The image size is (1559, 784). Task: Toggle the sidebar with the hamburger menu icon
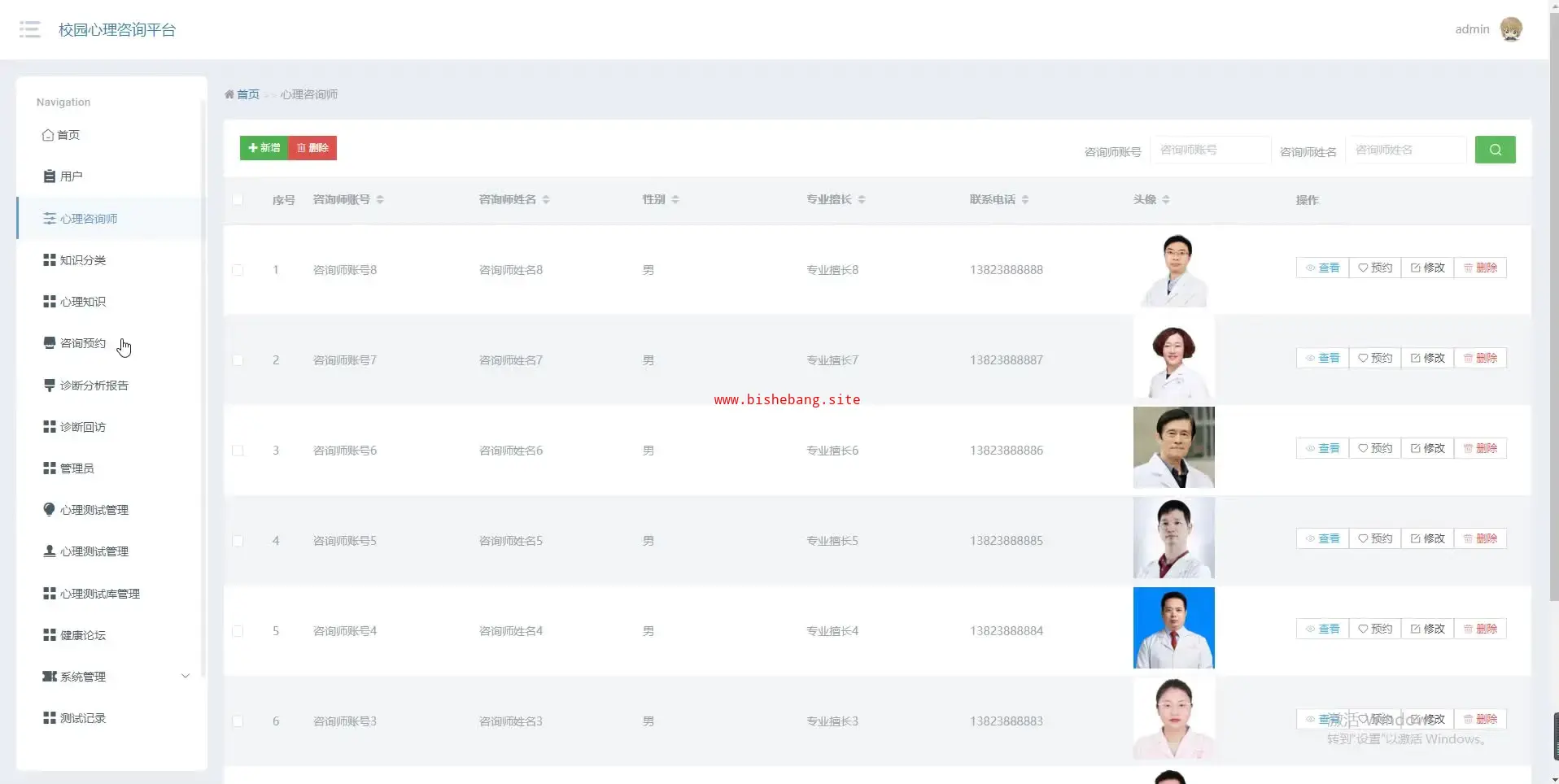tap(30, 30)
